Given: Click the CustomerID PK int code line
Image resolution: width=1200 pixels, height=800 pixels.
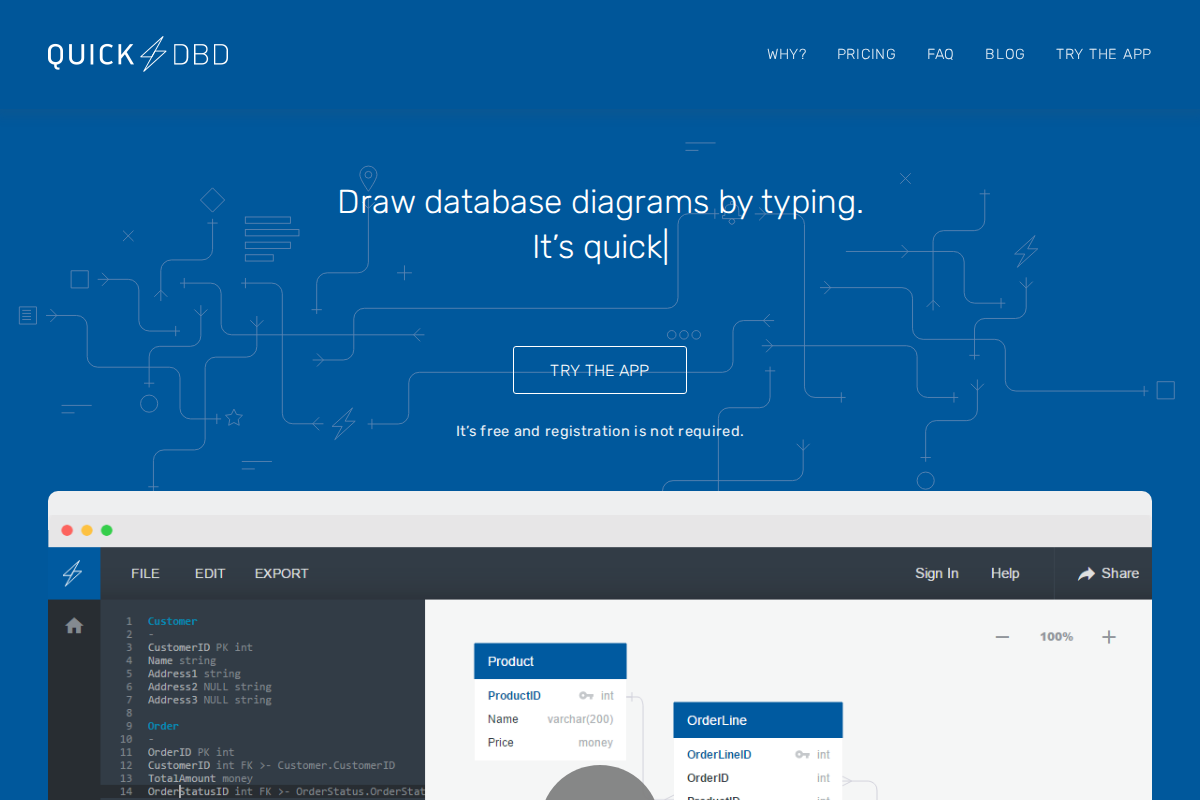Looking at the screenshot, I should click(200, 647).
